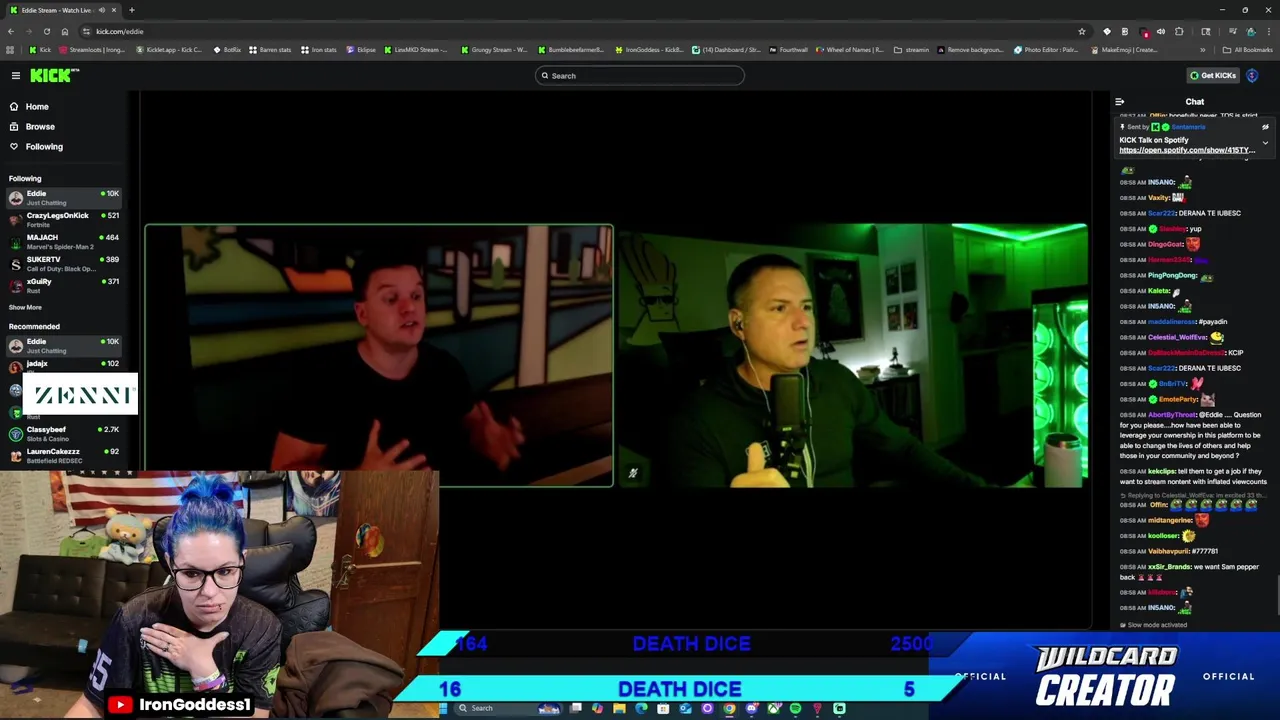The width and height of the screenshot is (1280, 720).
Task: Open Eddie under Recommended channels
Action: click(x=64, y=345)
